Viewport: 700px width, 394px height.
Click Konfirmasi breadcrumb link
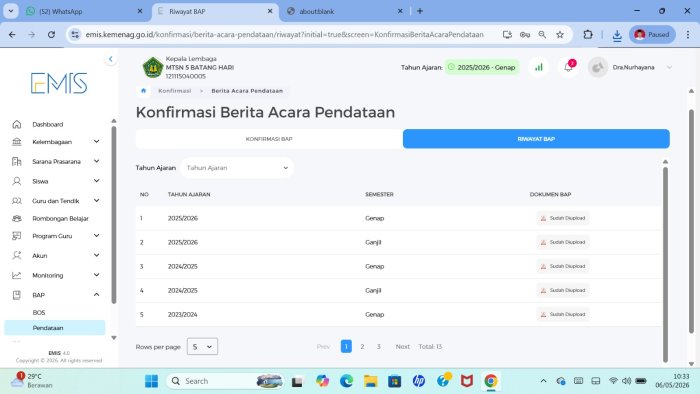(x=175, y=91)
